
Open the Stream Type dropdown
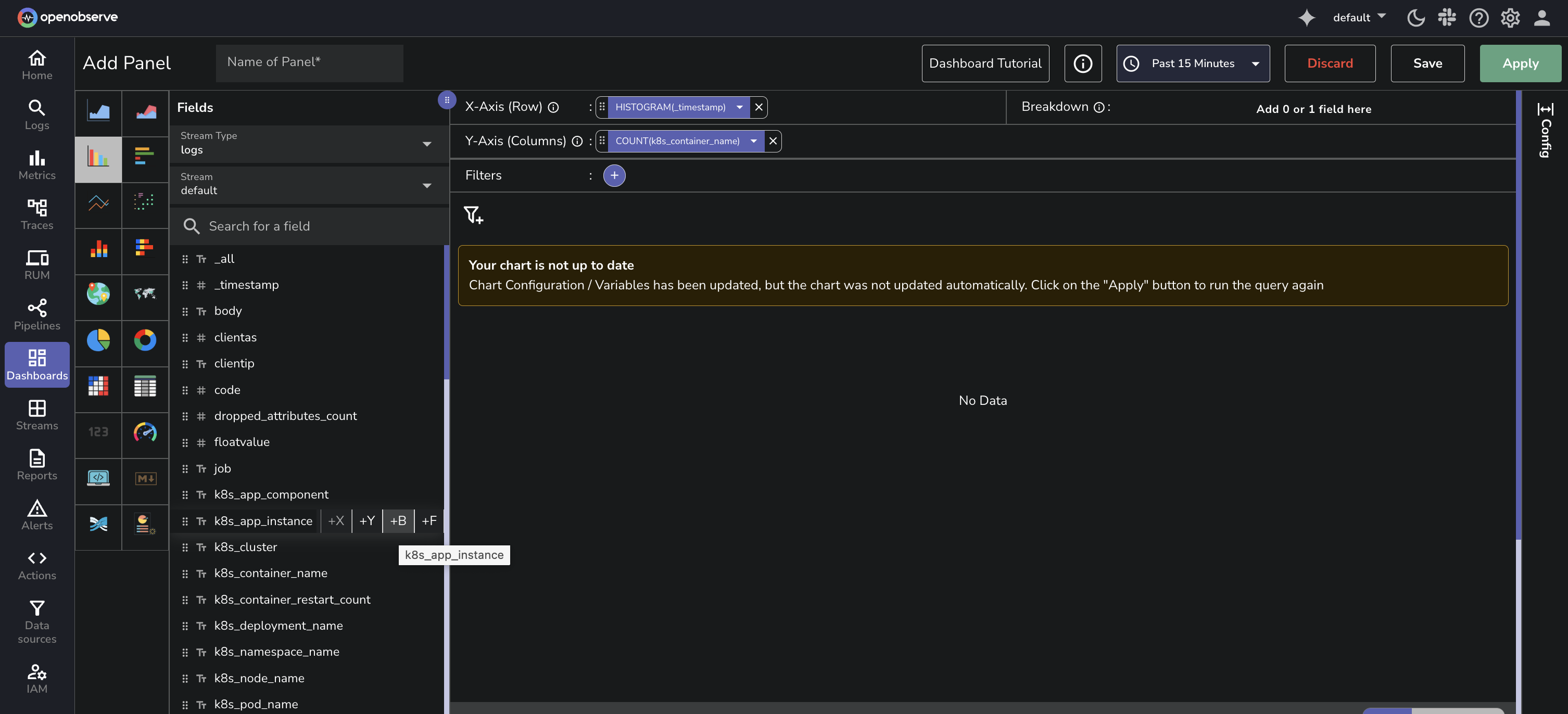point(309,144)
